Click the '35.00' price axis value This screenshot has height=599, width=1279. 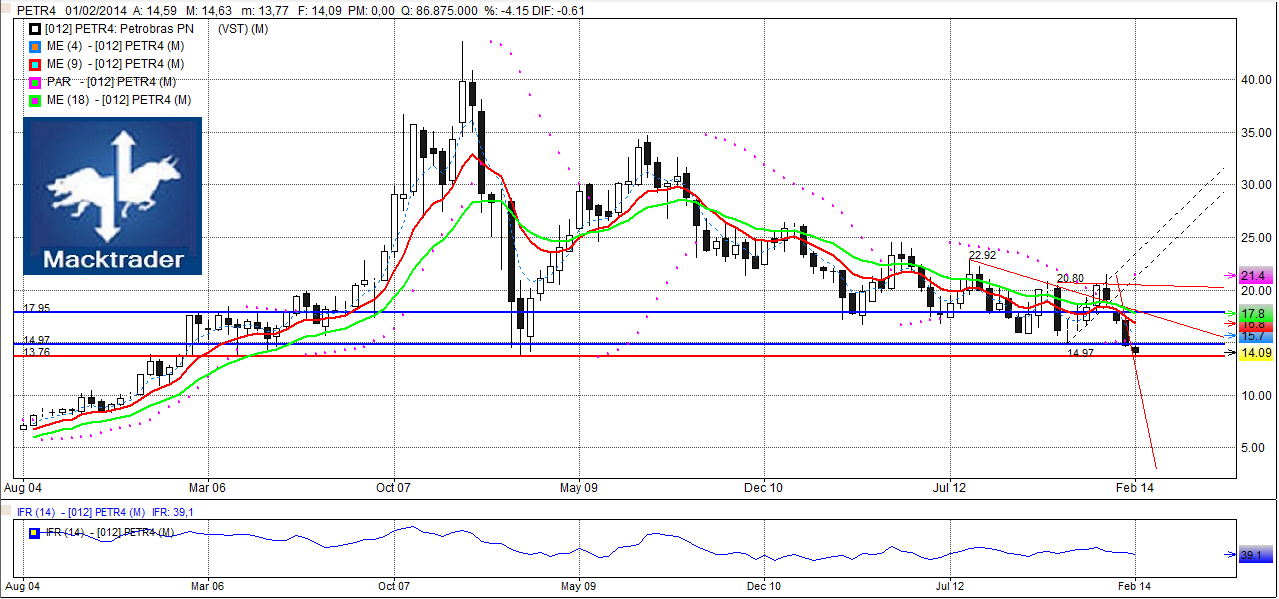coord(1255,132)
